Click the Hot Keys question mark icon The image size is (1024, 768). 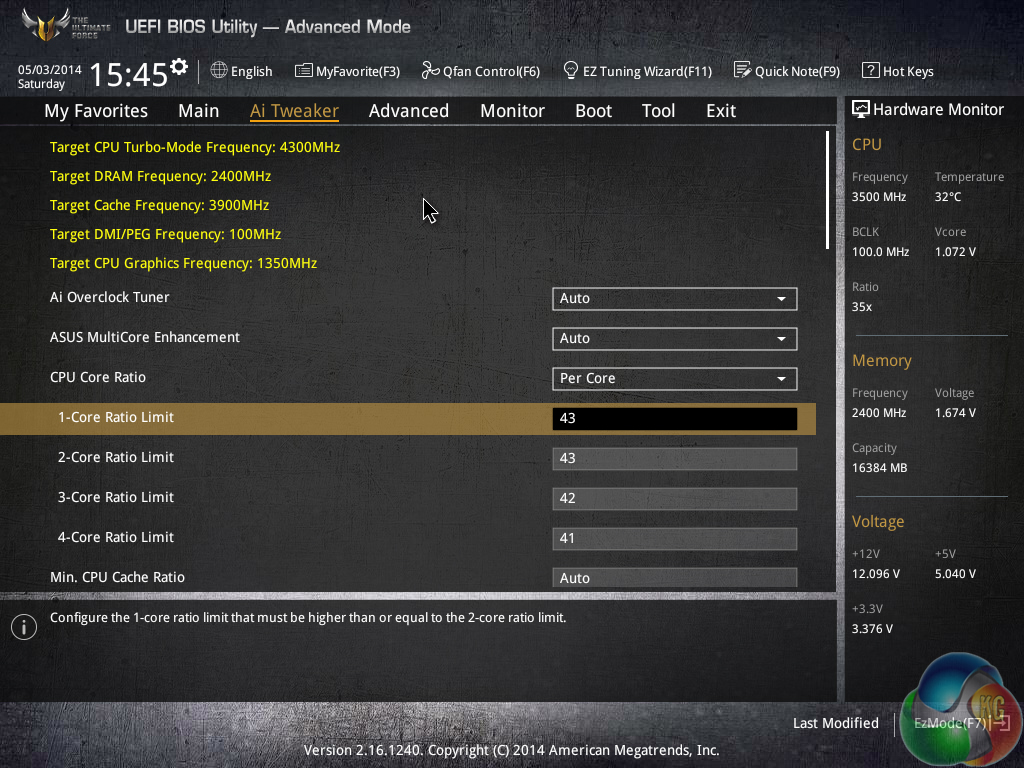[x=871, y=70]
